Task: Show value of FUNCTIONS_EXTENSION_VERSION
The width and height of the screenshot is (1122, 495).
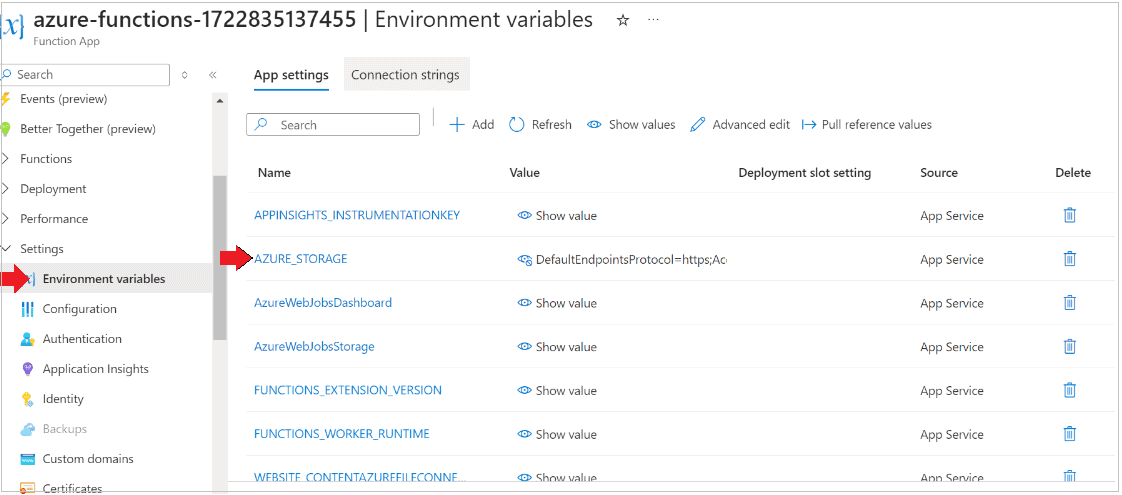Action: (557, 391)
